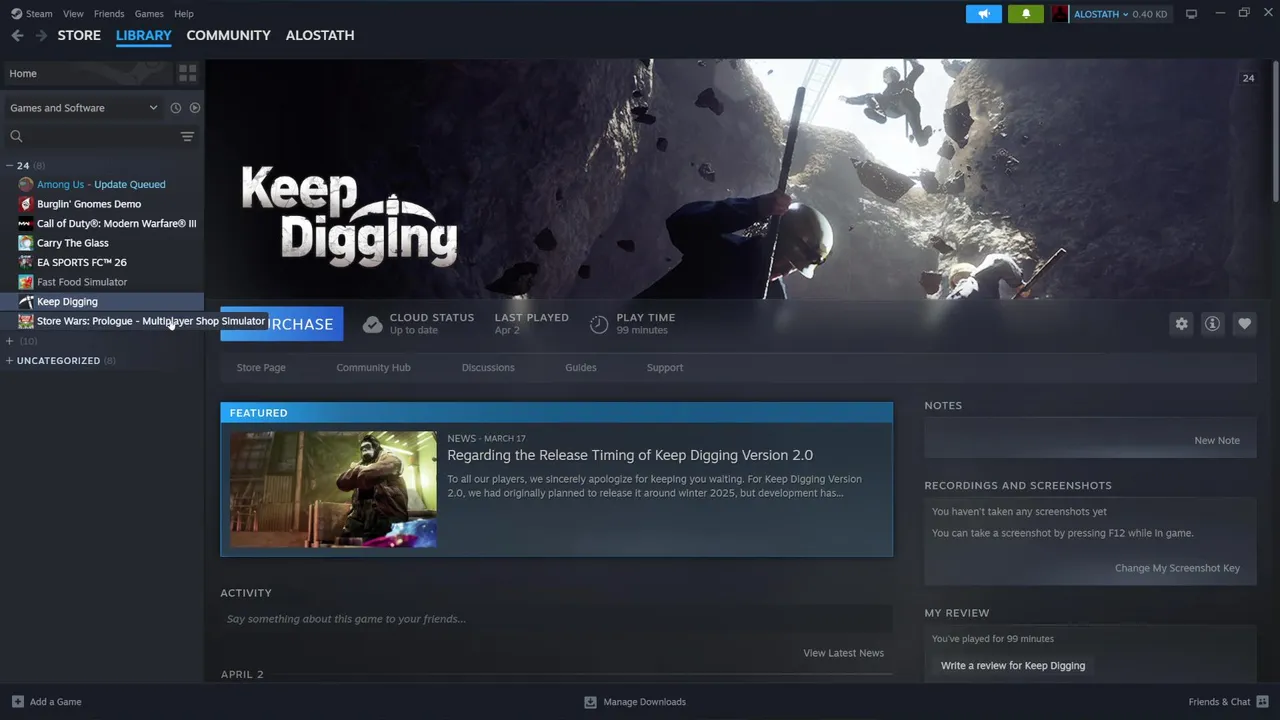Click the back navigation arrow
This screenshot has height=720, width=1280.
17,35
